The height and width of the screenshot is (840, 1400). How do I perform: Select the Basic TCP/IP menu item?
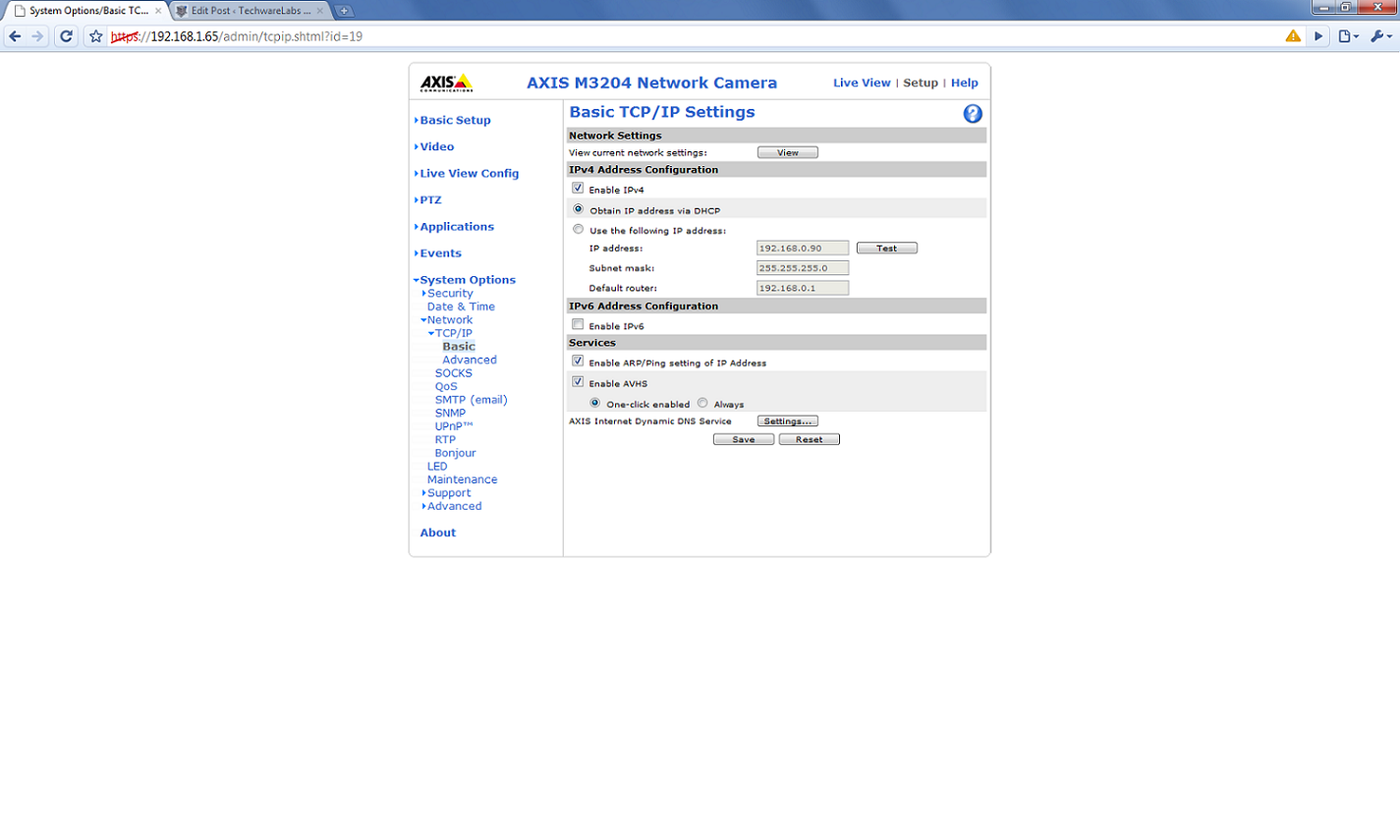(459, 346)
